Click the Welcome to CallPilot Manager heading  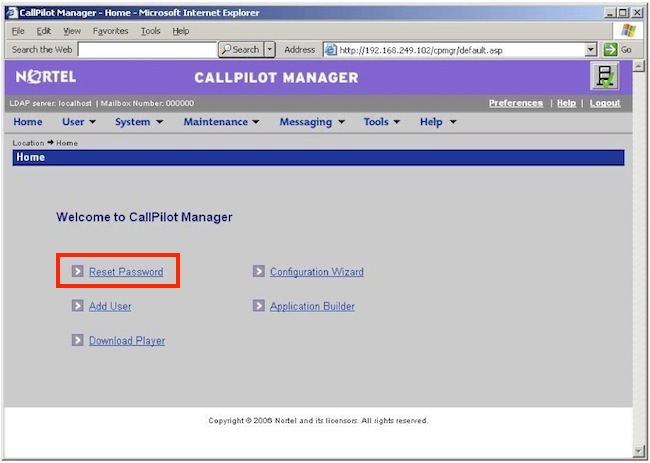144,217
